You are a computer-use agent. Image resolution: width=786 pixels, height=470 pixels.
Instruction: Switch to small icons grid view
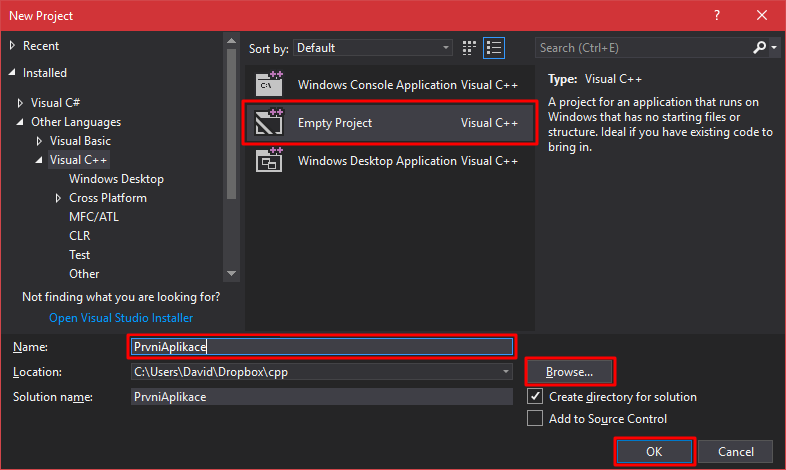[x=469, y=48]
